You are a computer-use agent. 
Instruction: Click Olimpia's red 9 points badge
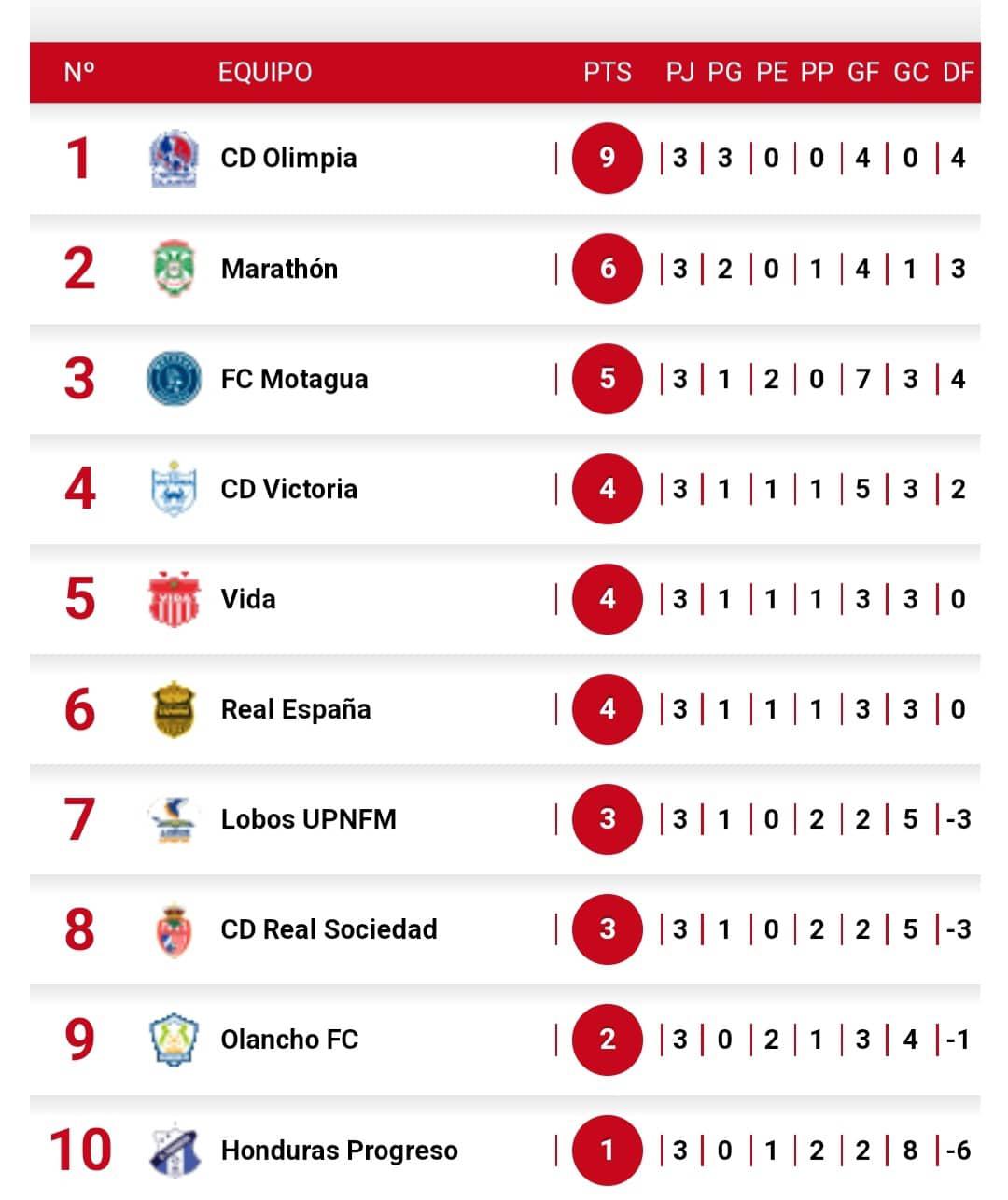point(608,158)
